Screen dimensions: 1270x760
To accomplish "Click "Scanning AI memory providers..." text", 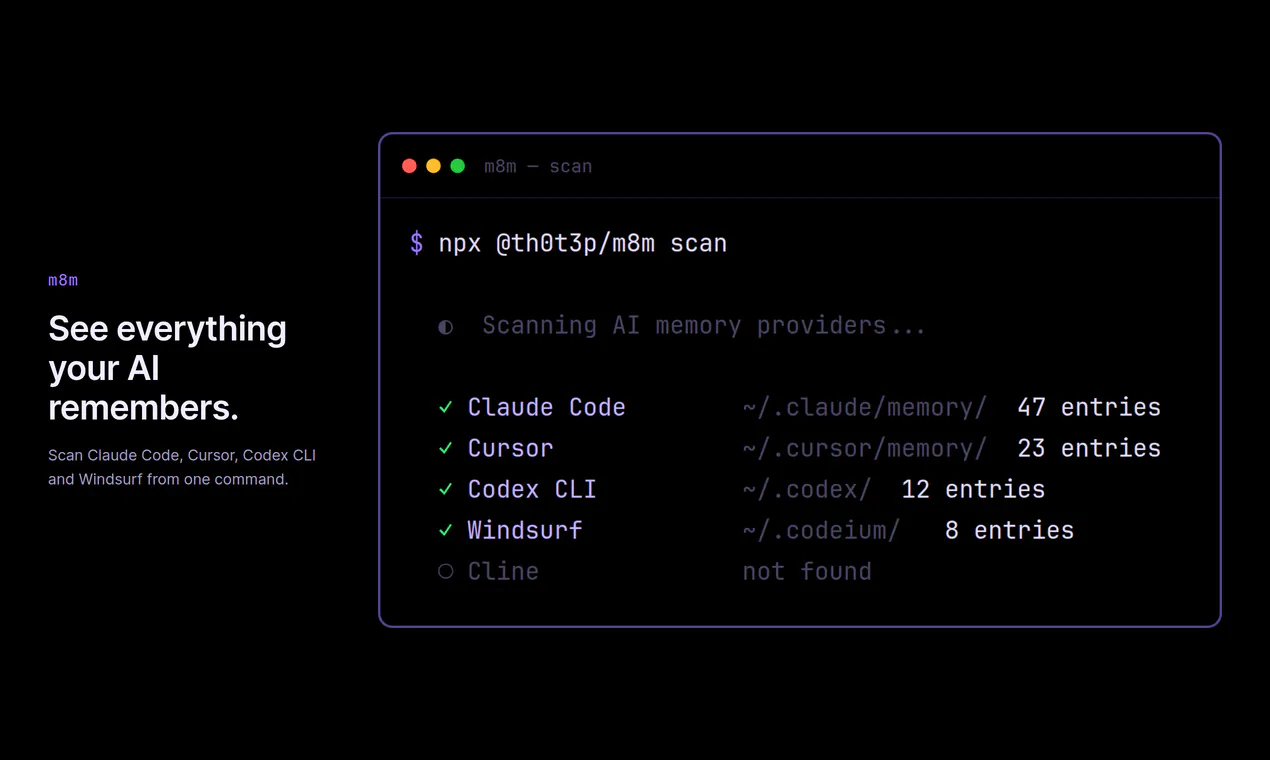I will (704, 326).
